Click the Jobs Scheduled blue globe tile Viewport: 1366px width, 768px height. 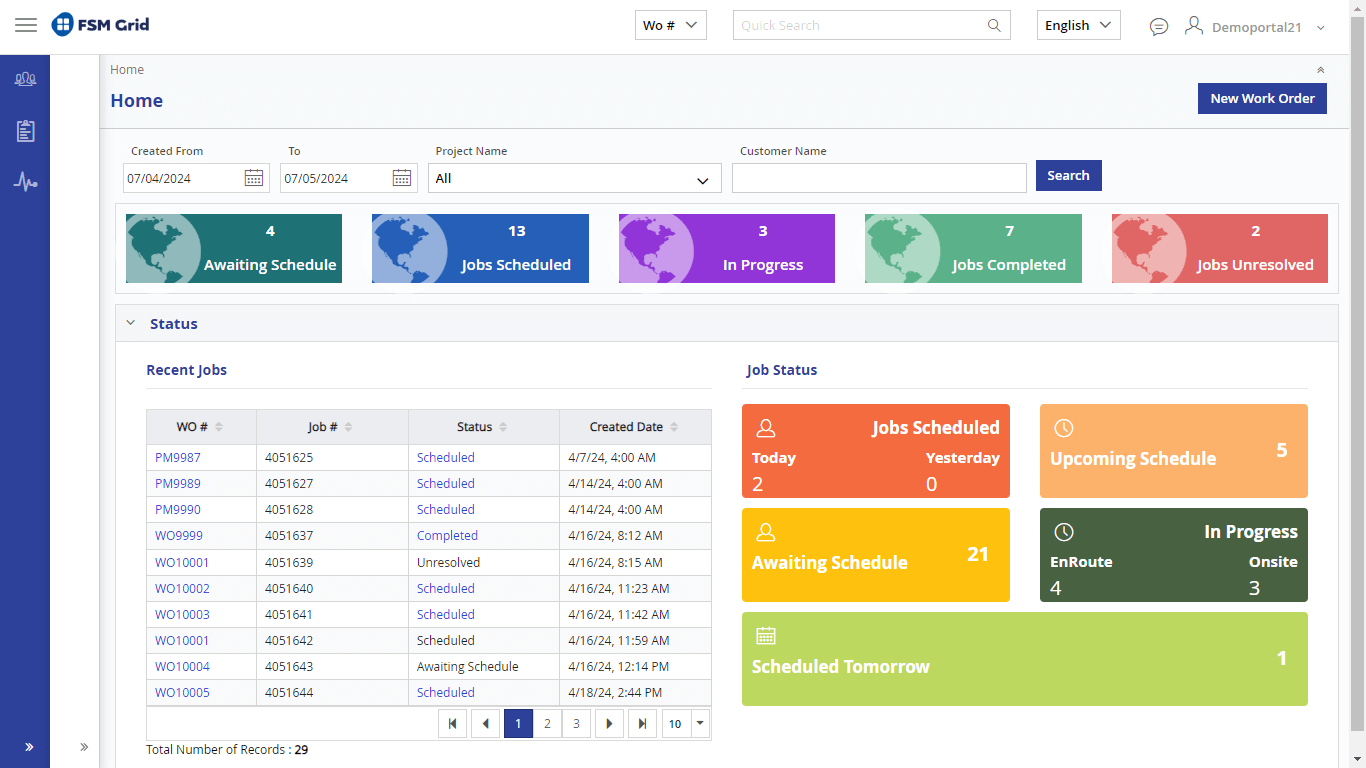[480, 248]
